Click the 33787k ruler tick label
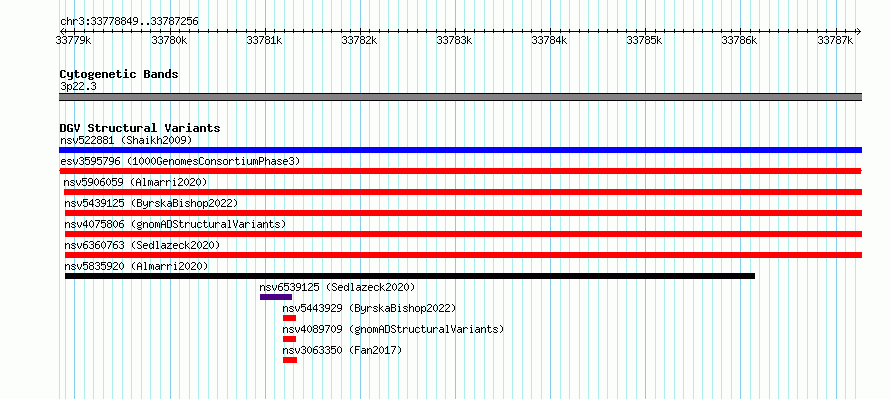Image resolution: width=890 pixels, height=399 pixels. pos(835,40)
